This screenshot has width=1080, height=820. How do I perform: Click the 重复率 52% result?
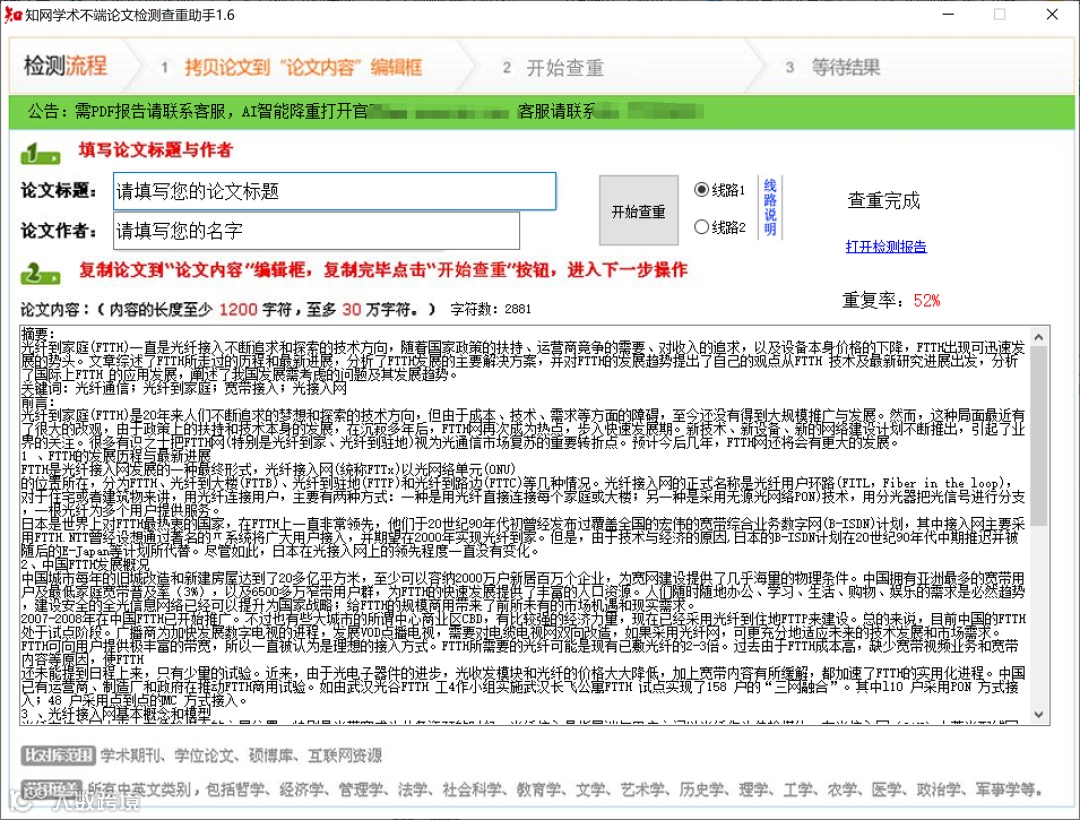891,300
